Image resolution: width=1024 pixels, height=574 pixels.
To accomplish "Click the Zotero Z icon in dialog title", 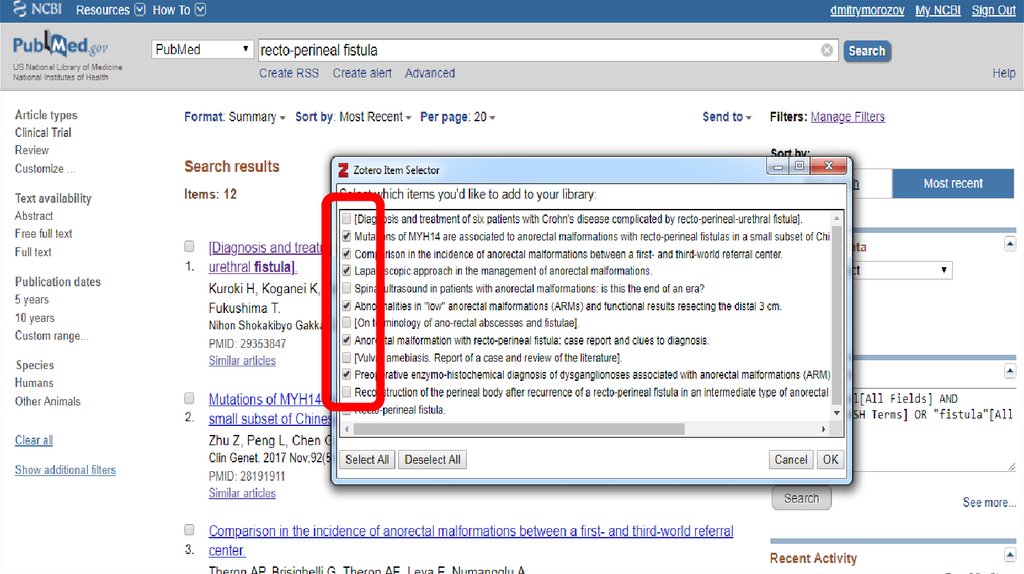I will pos(344,170).
